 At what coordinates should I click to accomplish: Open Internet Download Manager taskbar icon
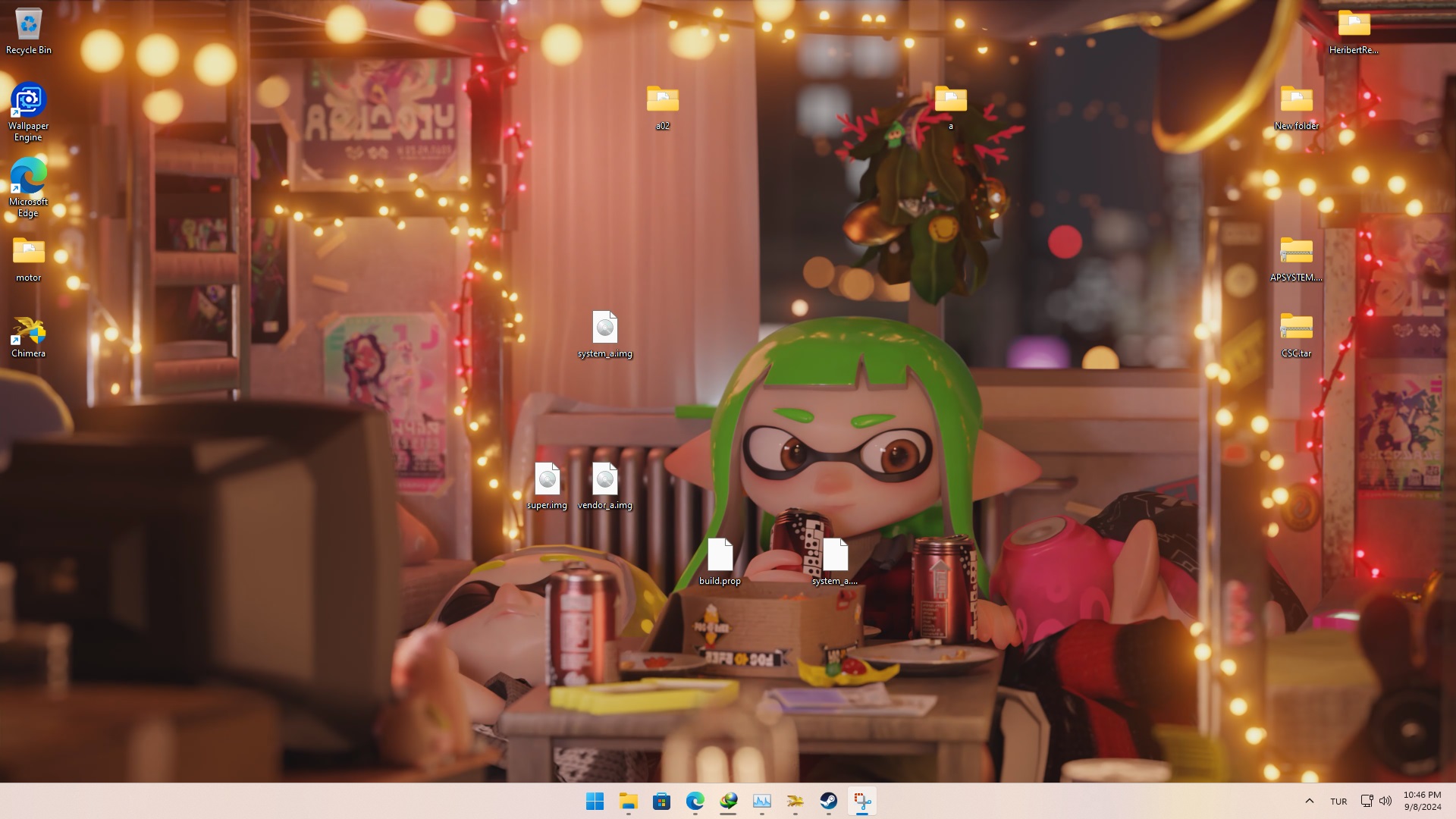pyautogui.click(x=728, y=801)
